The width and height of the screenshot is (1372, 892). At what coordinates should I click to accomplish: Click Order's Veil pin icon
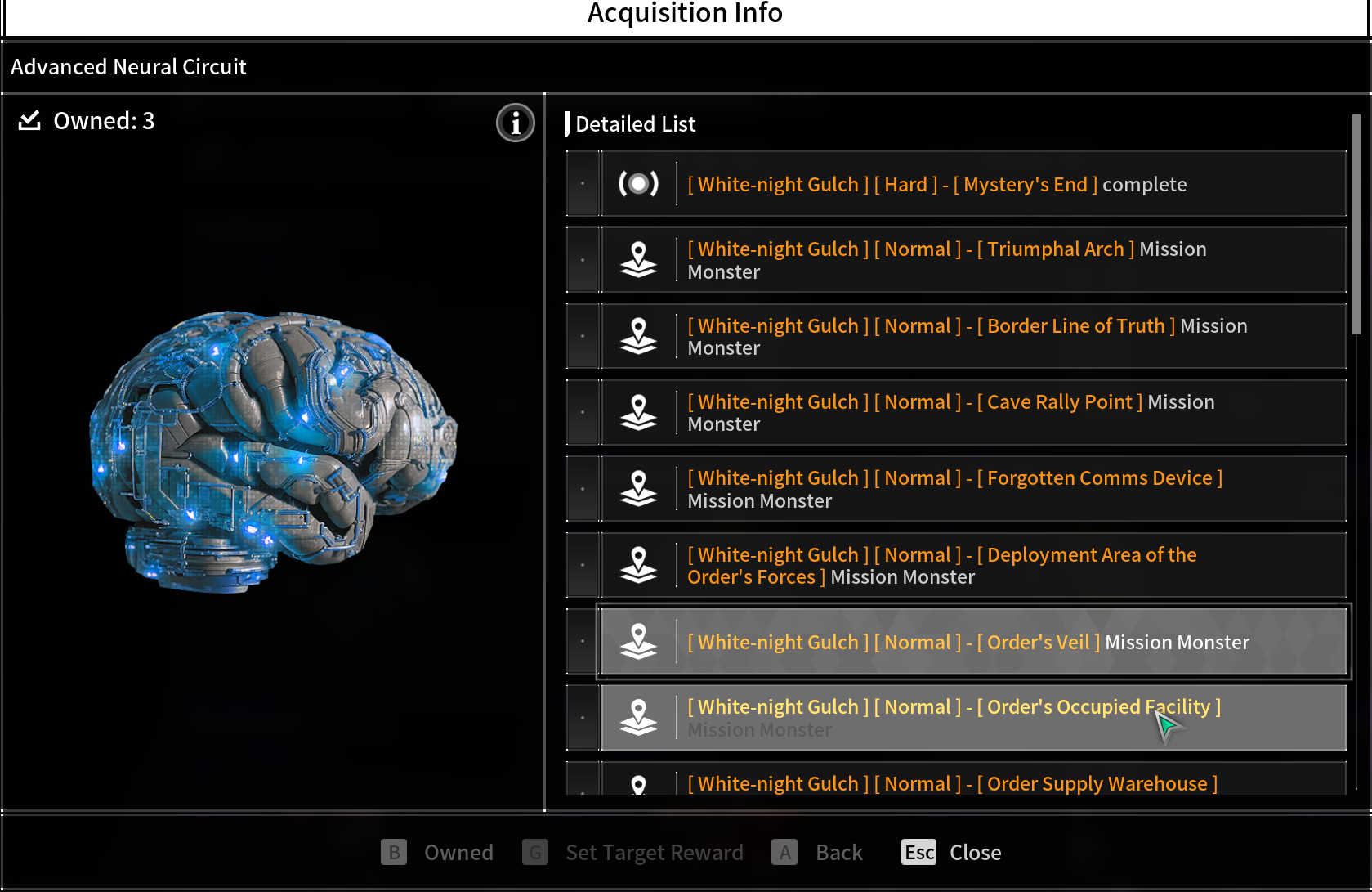pos(638,642)
